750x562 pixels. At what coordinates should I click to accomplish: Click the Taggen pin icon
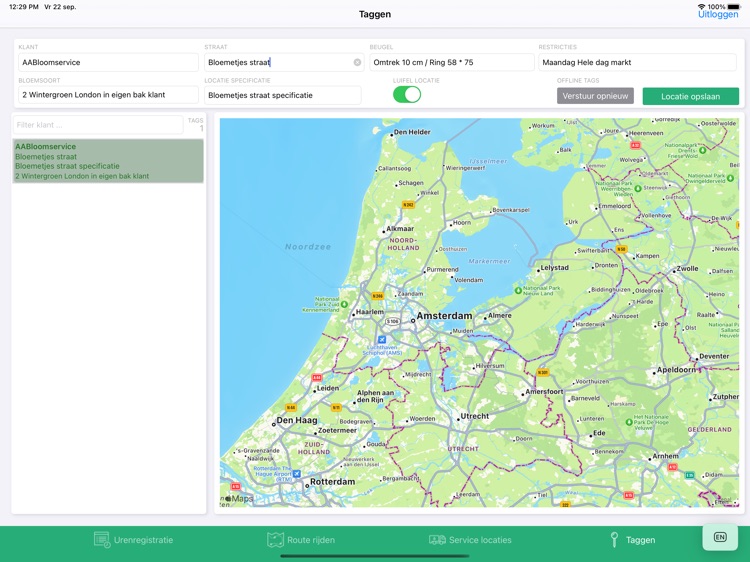(615, 540)
